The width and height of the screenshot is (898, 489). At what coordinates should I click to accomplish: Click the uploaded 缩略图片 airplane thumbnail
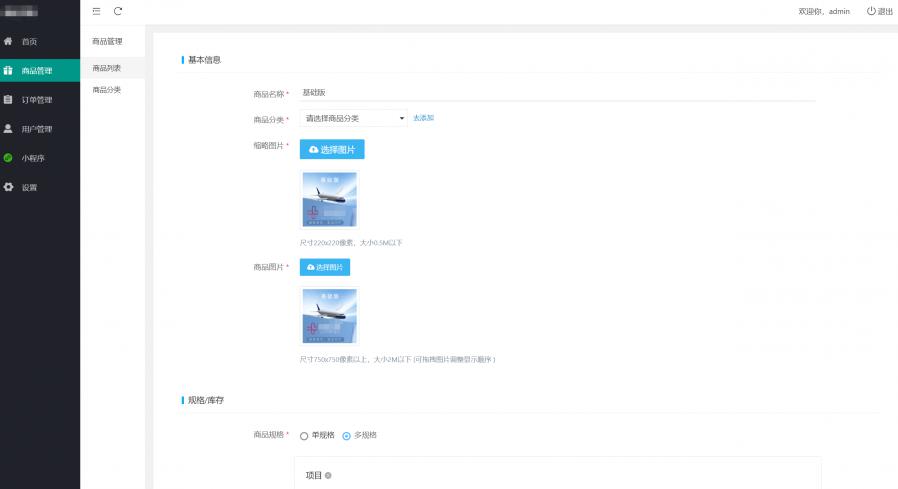329,200
